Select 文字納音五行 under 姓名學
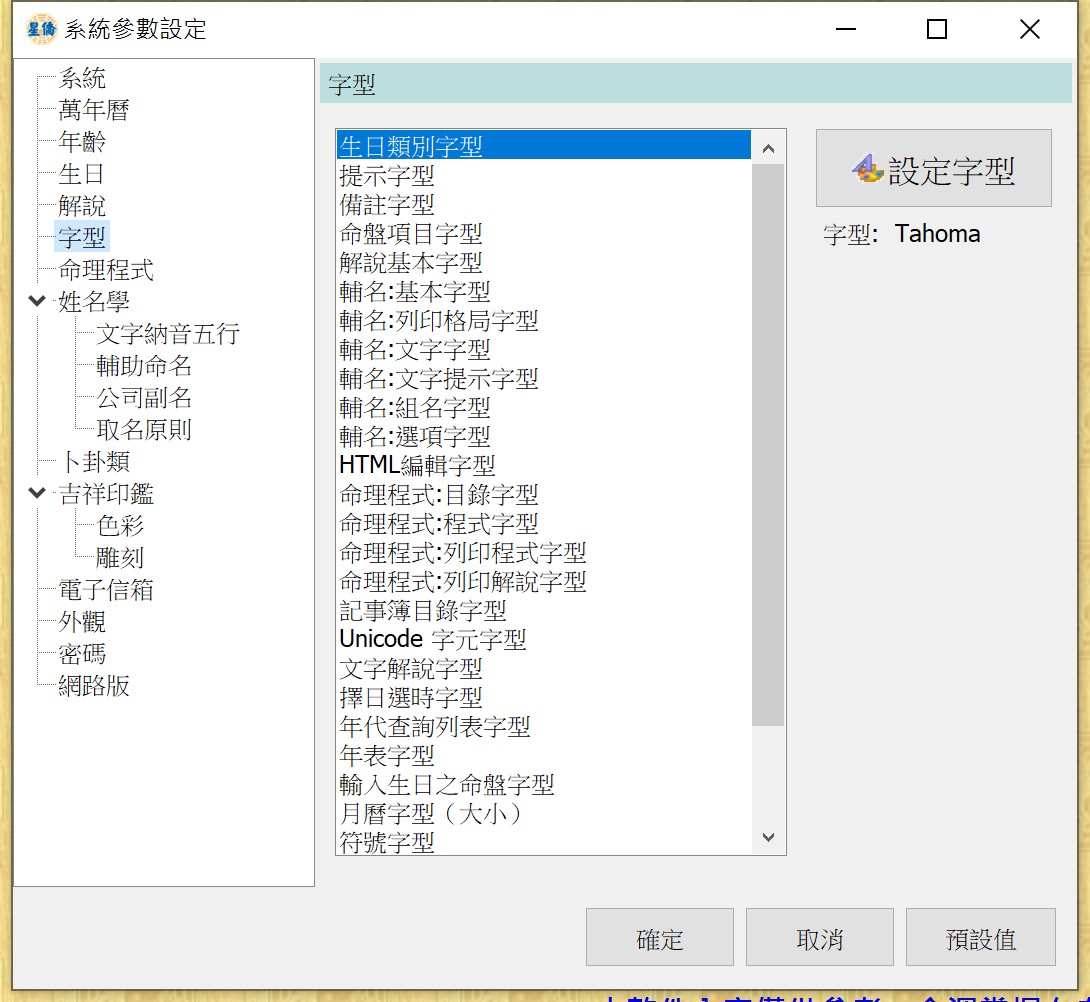This screenshot has width=1090, height=1002. click(x=168, y=334)
